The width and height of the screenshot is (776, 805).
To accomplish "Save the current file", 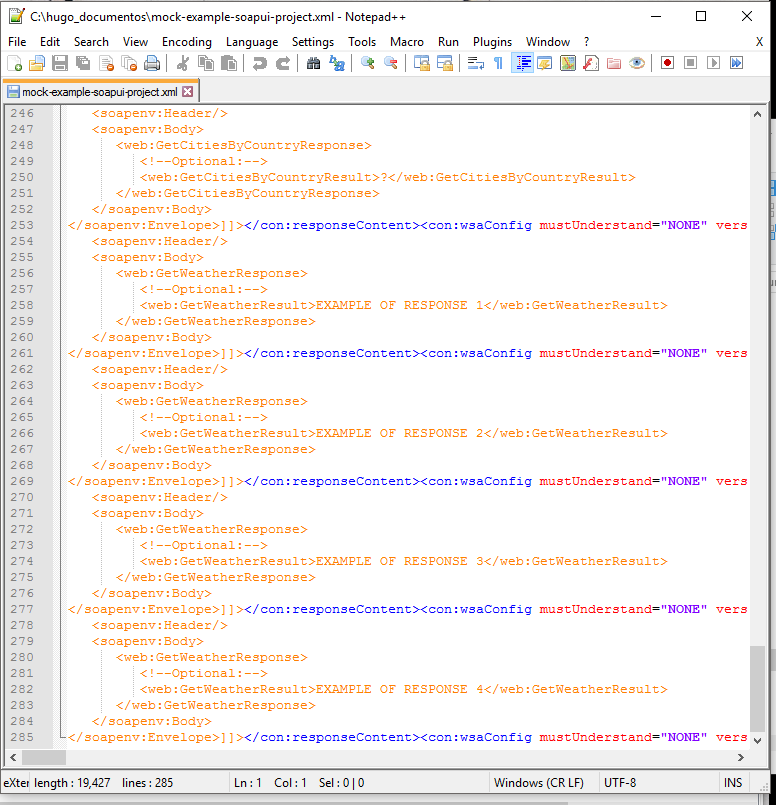I will tap(60, 63).
